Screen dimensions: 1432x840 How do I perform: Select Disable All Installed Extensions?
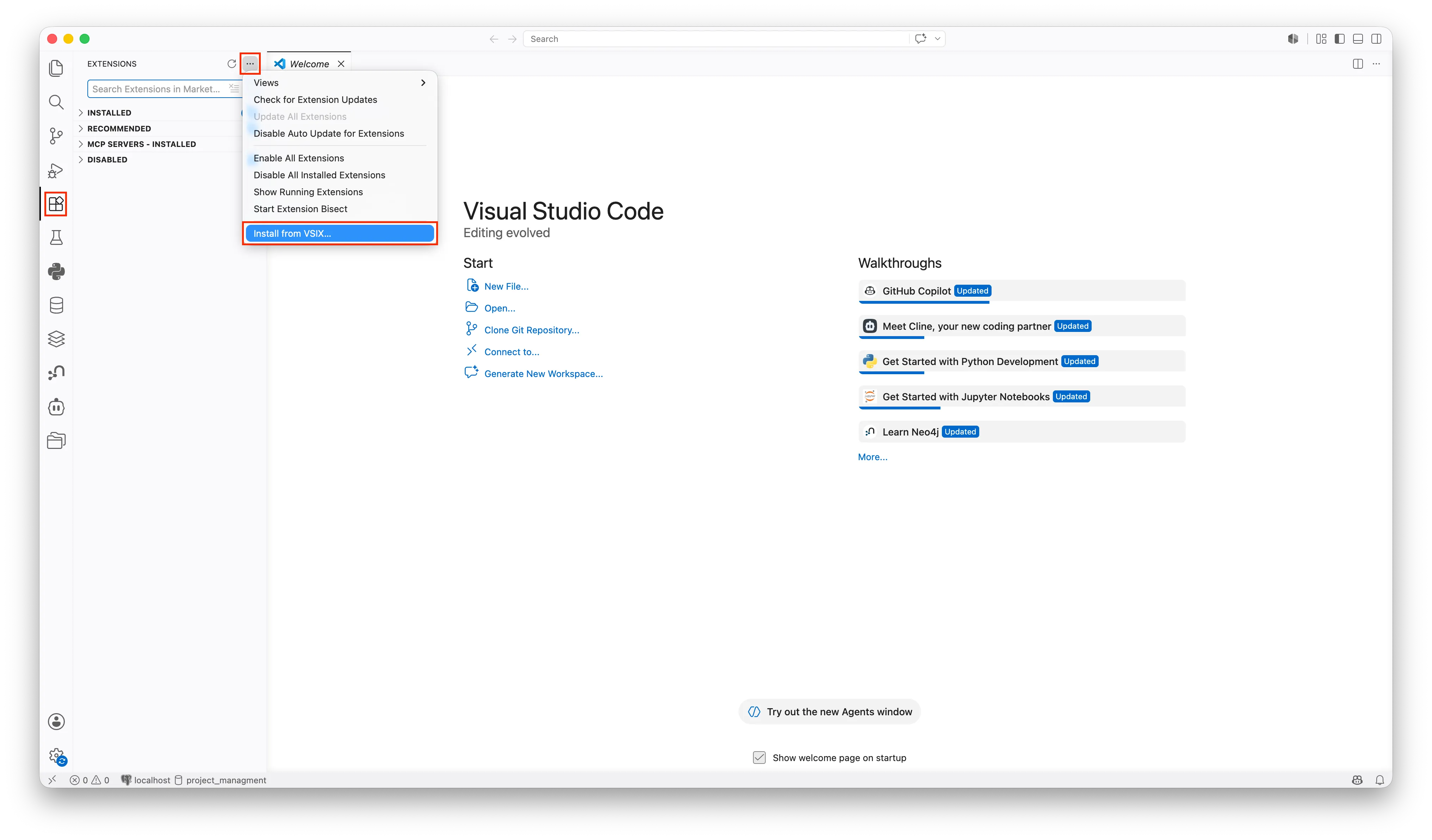pos(340,175)
